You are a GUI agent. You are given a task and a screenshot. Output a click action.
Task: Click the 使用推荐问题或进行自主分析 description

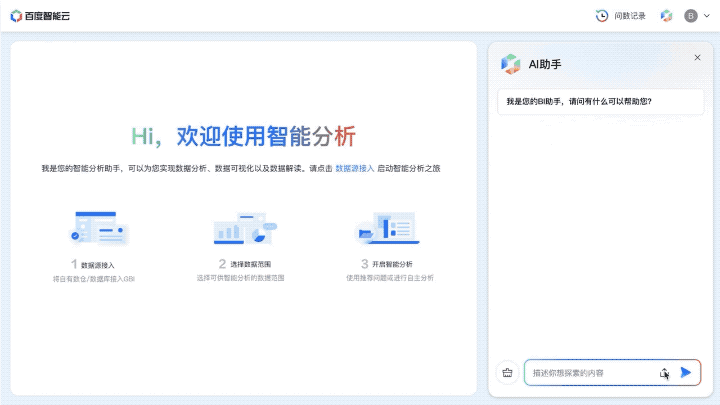tap(389, 278)
